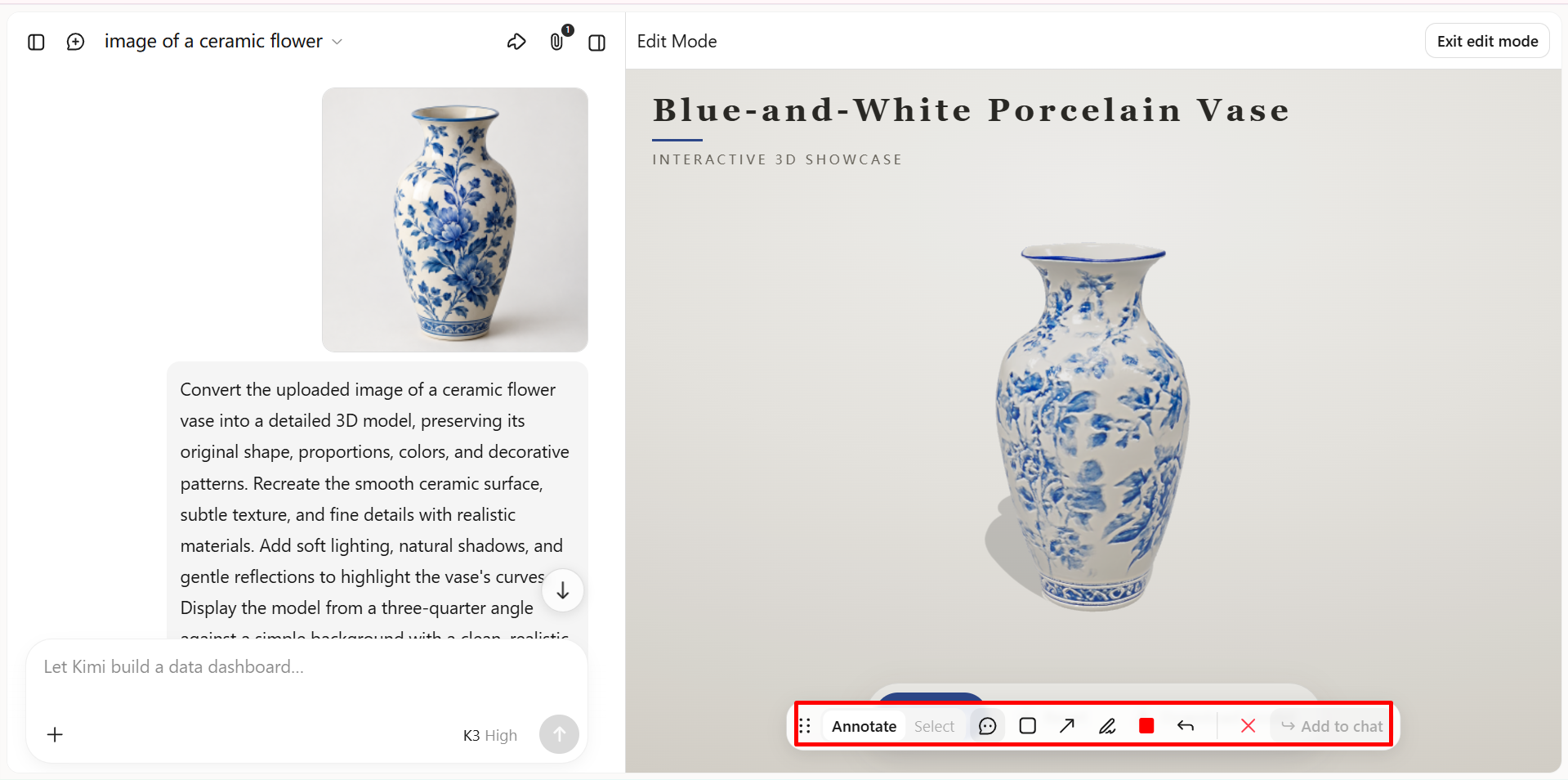The height and width of the screenshot is (780, 1568).
Task: Focus the 'Let Kimi build a data dashboard' input
Action: click(x=306, y=667)
